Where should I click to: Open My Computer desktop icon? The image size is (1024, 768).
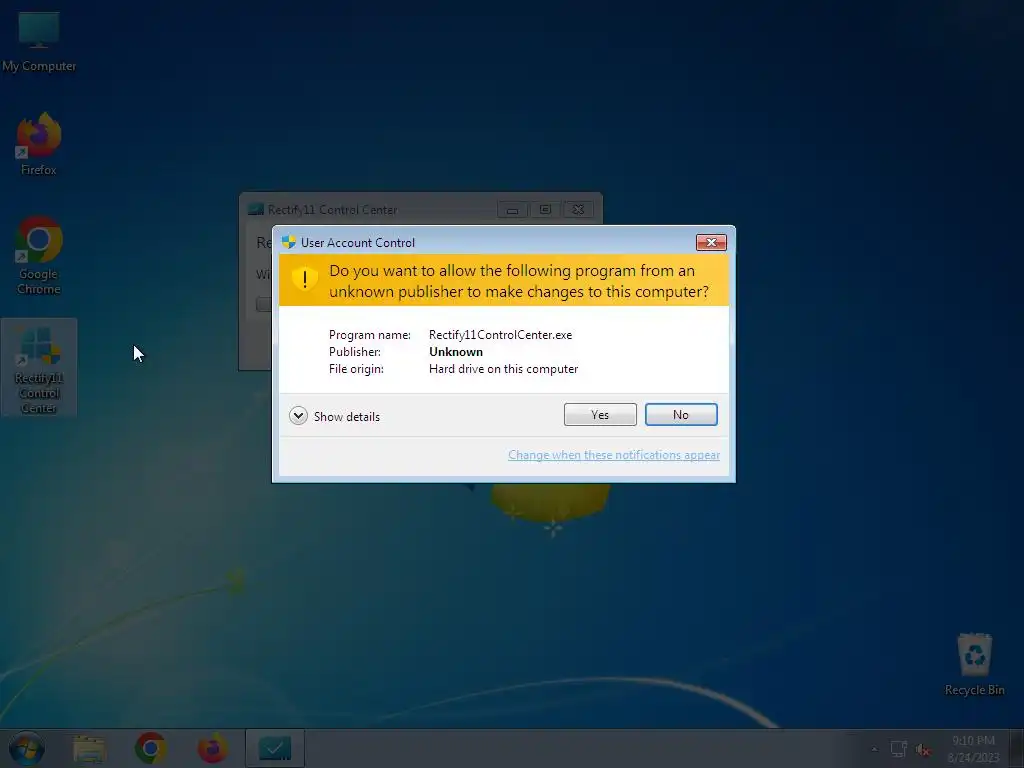pos(39,42)
